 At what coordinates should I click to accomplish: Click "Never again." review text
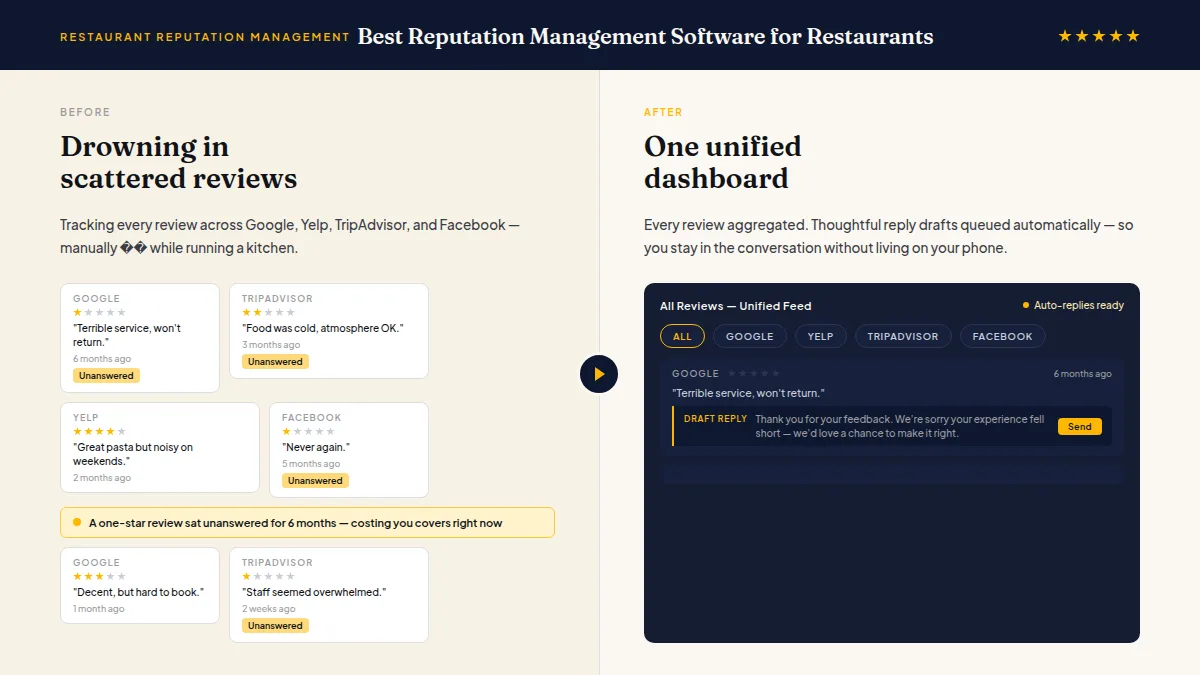point(316,447)
